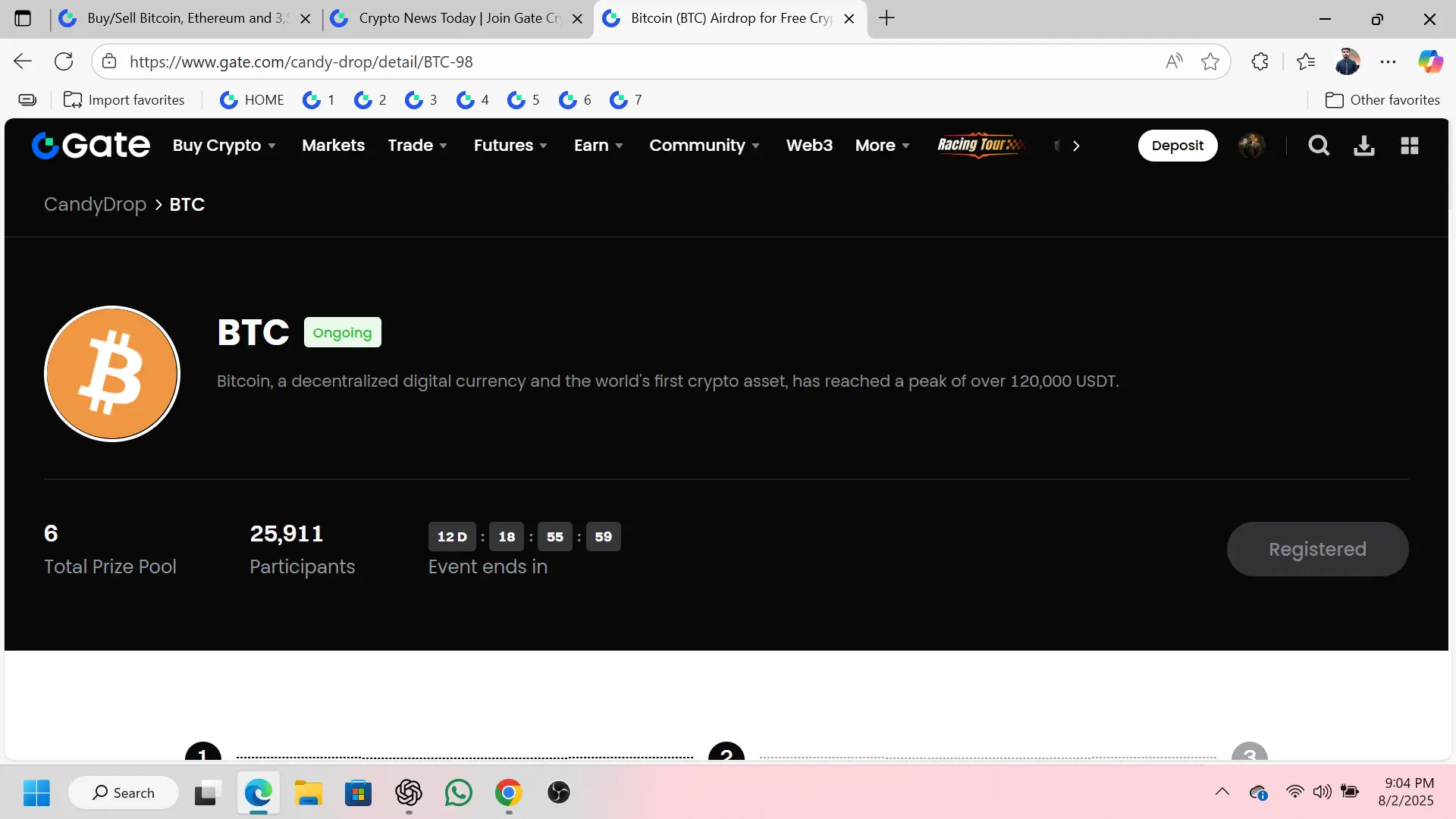
Task: Open the HOME favorite bookmark
Action: point(252,100)
